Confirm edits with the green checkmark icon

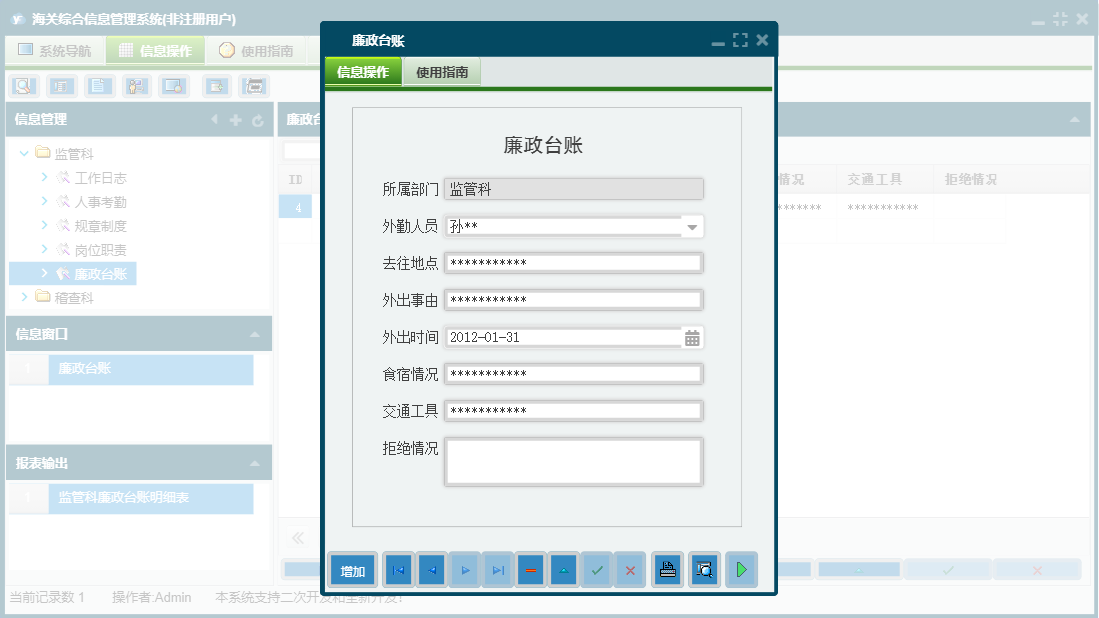point(597,569)
